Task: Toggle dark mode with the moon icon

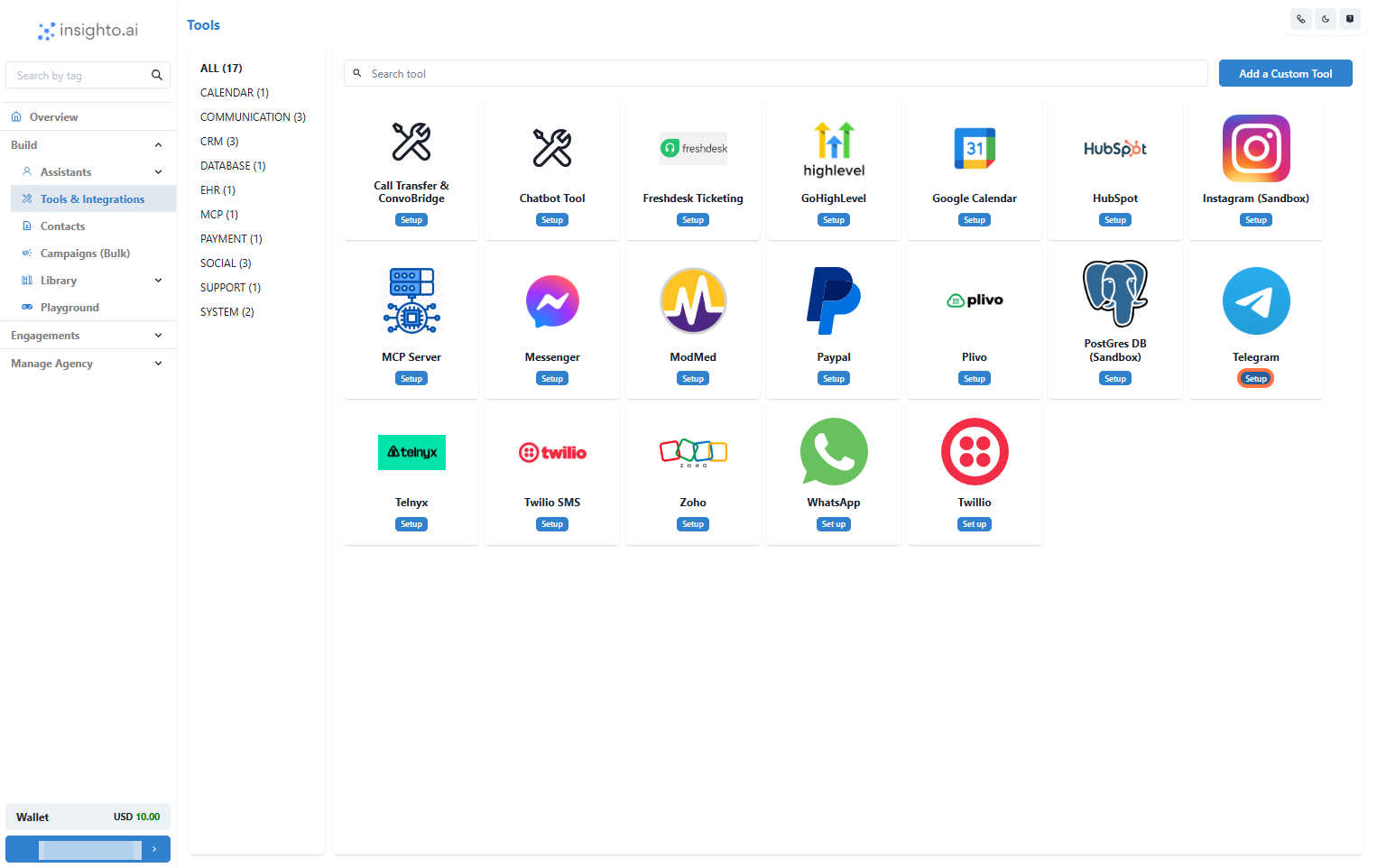Action: coord(1326,19)
